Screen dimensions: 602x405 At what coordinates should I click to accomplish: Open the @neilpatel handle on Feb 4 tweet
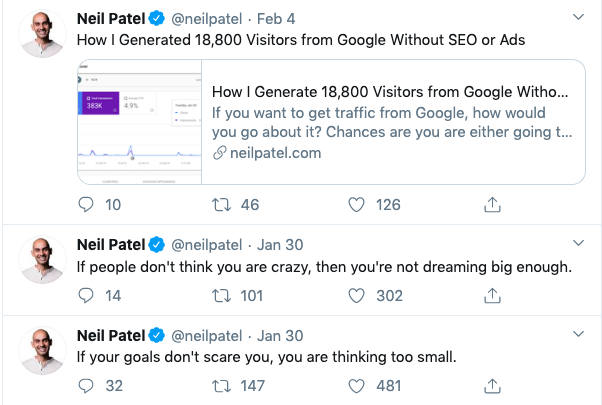click(207, 19)
